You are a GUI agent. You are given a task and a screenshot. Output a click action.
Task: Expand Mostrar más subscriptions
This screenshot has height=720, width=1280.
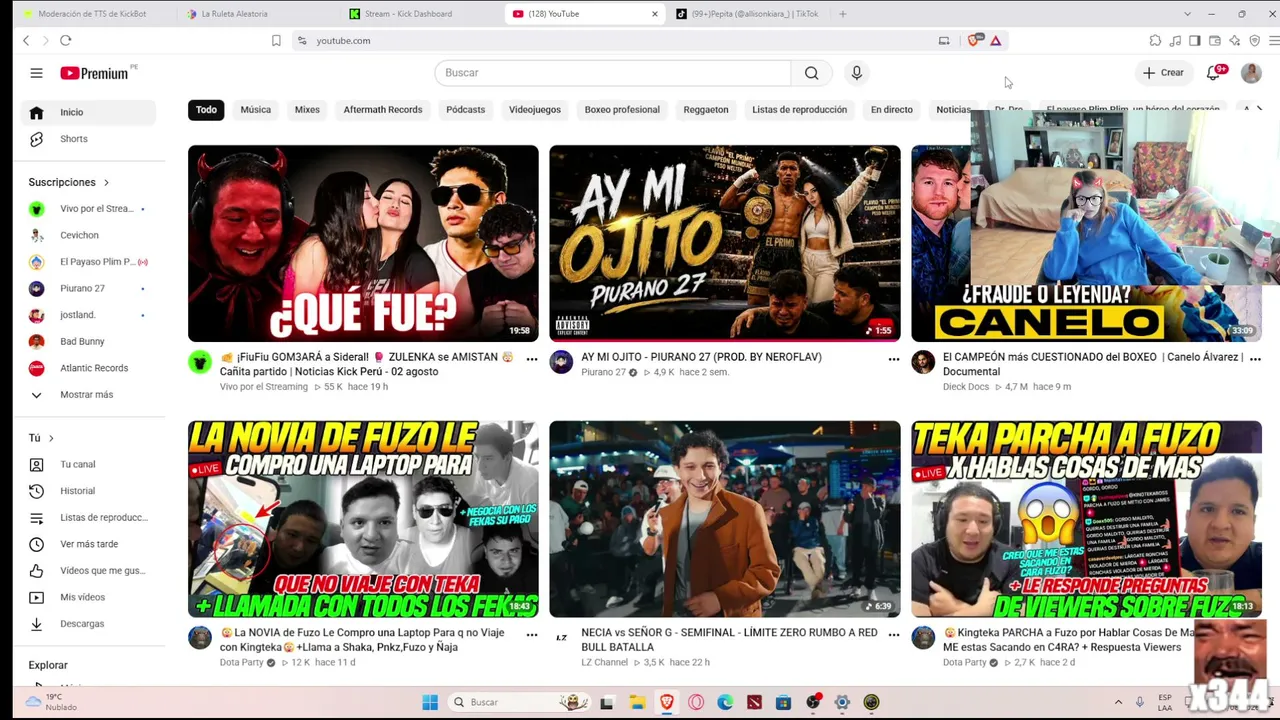[88, 395]
